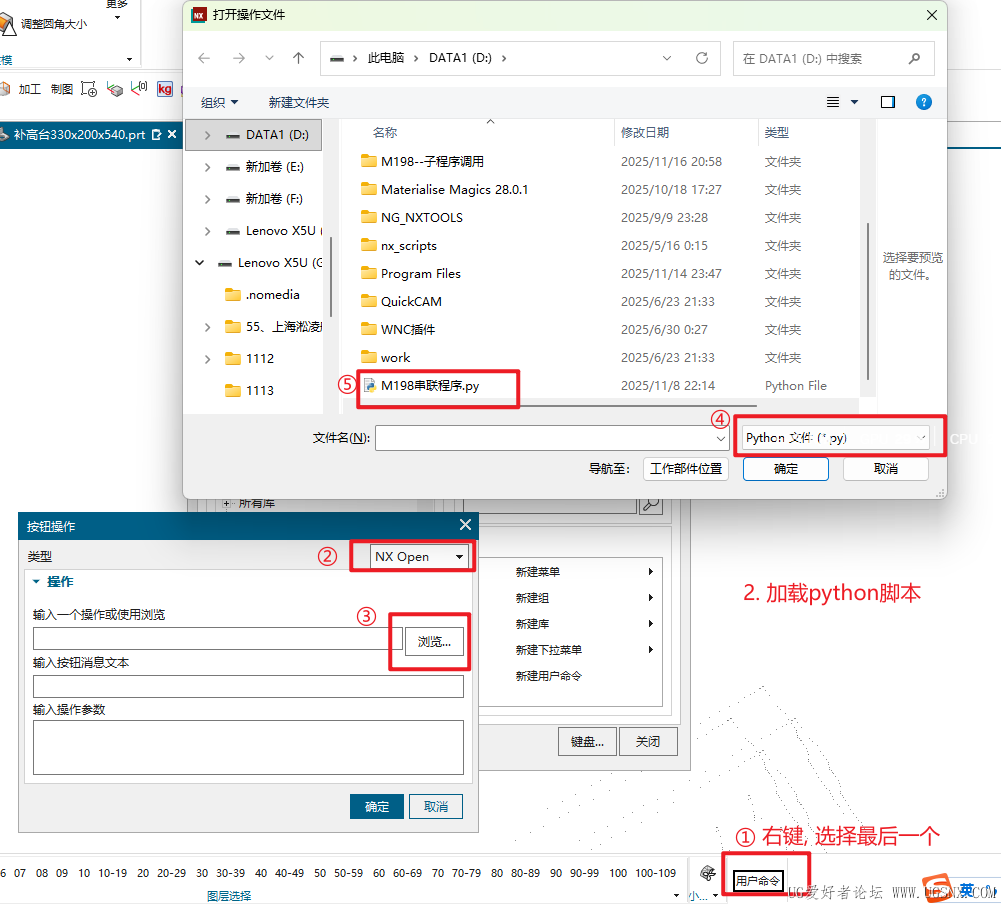Click the selection scope icon with plus sign
This screenshot has height=905, width=1001.
89,89
